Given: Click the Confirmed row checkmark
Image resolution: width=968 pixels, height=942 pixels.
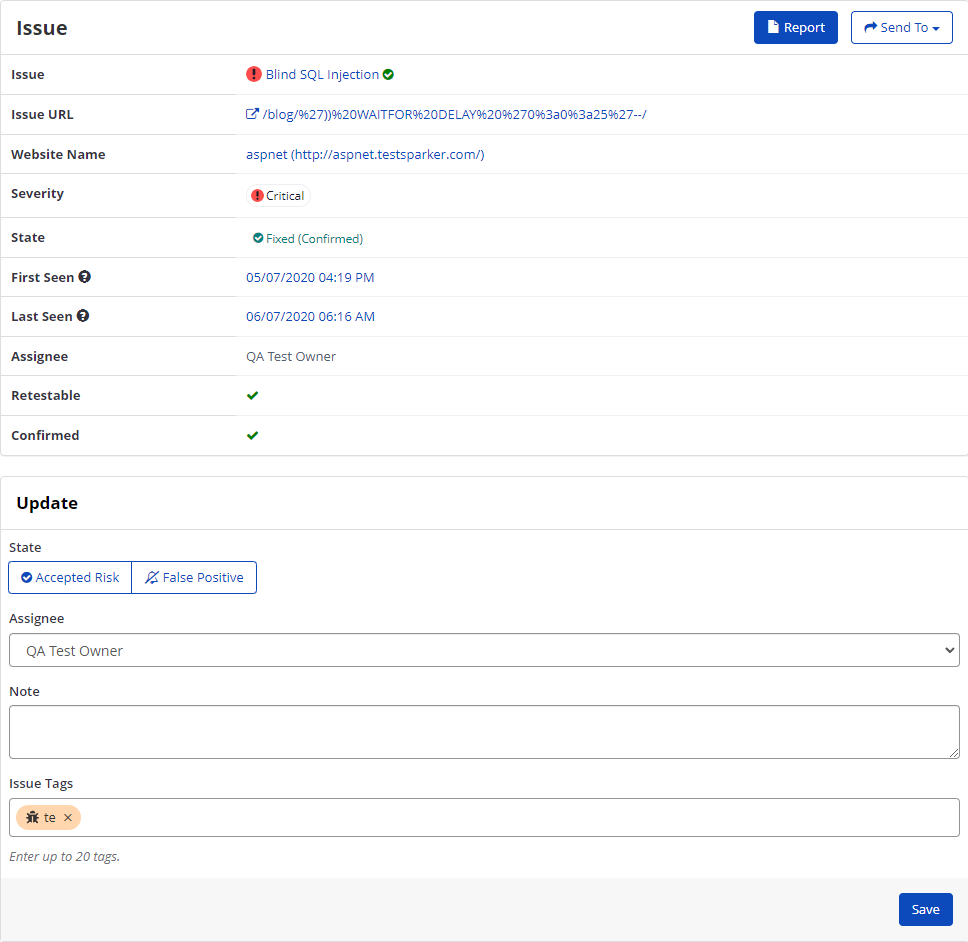Looking at the screenshot, I should (253, 435).
